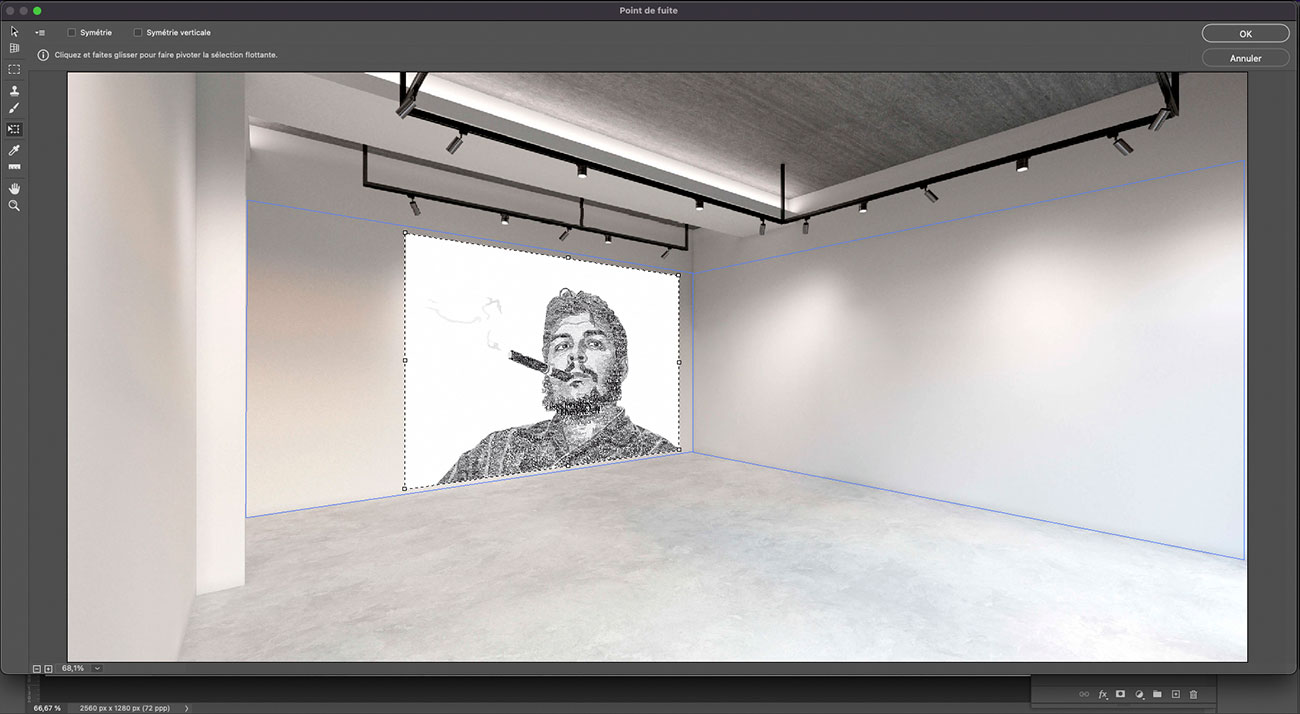The width and height of the screenshot is (1300, 714).
Task: Select the Hand tool
Action: click(x=14, y=188)
